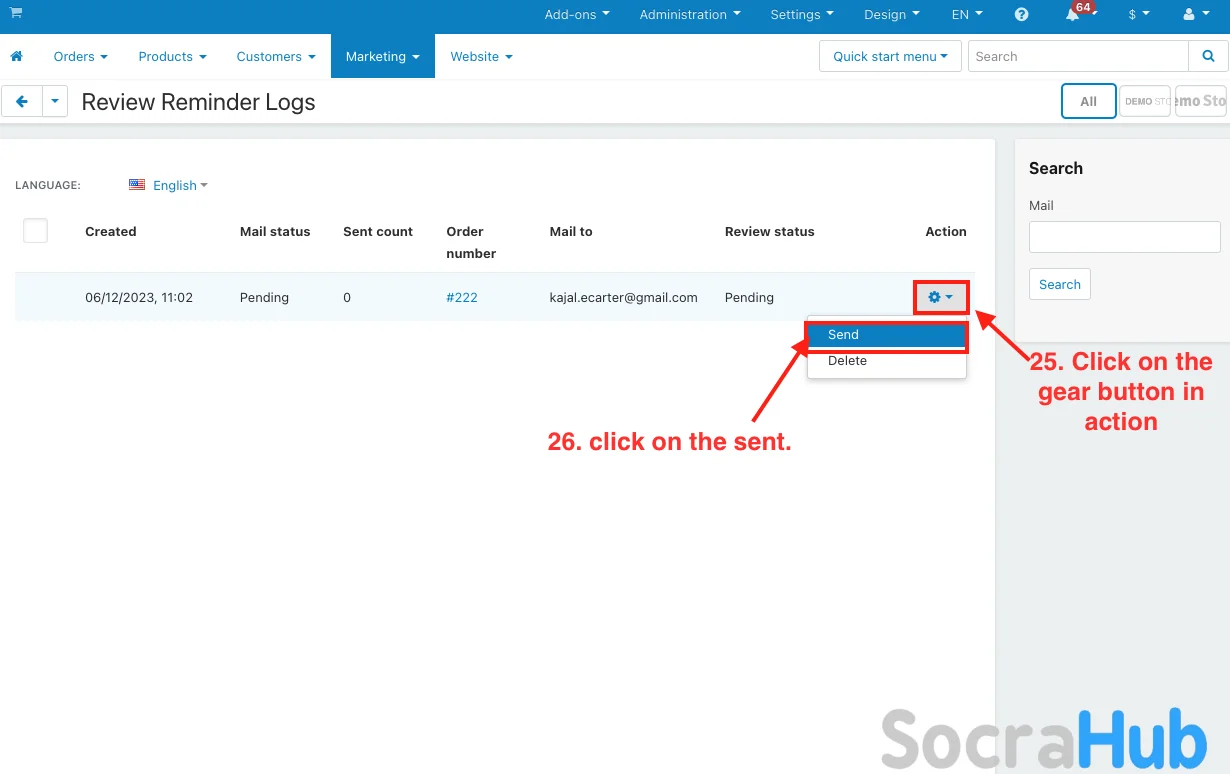Open the Quick start menu dropdown
Viewport: 1230px width, 774px height.
tap(890, 56)
